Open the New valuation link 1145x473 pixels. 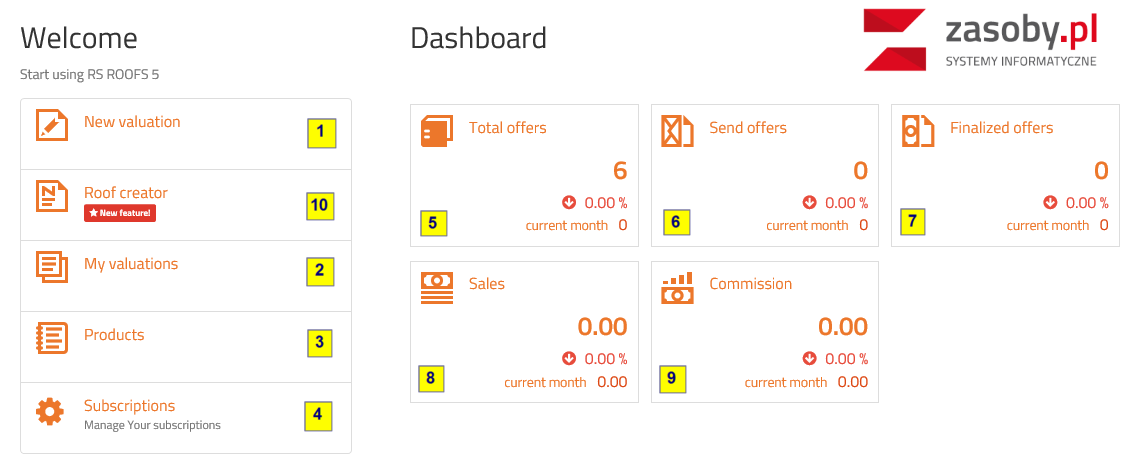(132, 122)
